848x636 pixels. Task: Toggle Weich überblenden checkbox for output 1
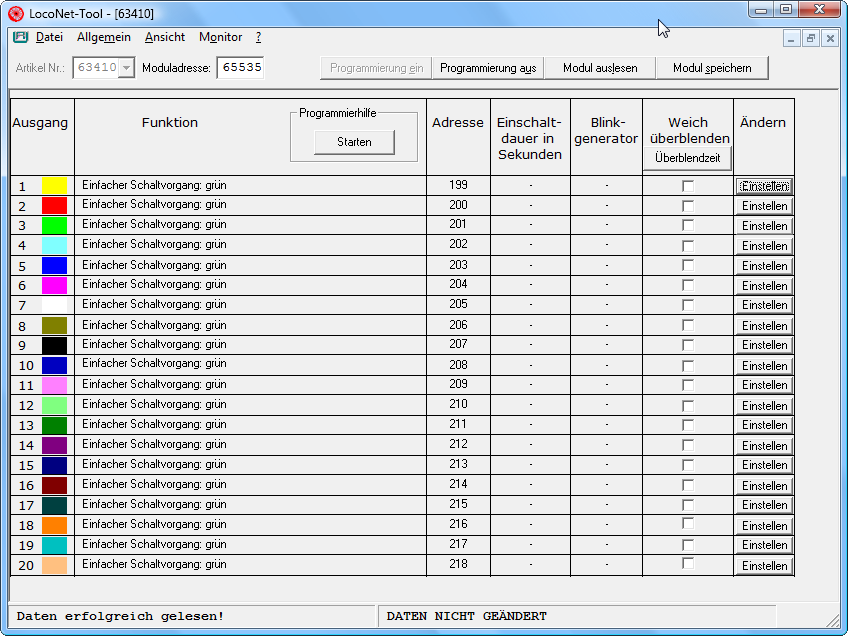[688, 186]
